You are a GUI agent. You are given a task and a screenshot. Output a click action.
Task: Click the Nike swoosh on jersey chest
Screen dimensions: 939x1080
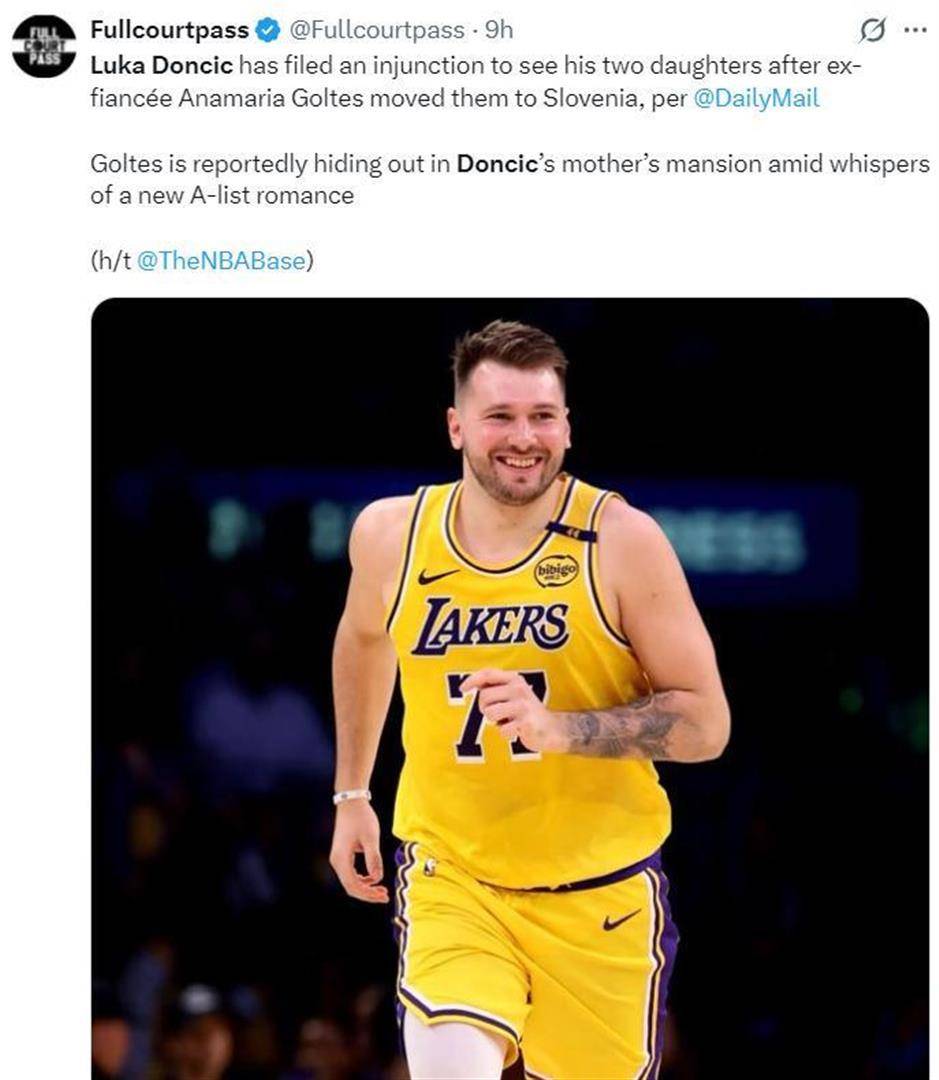[x=438, y=577]
